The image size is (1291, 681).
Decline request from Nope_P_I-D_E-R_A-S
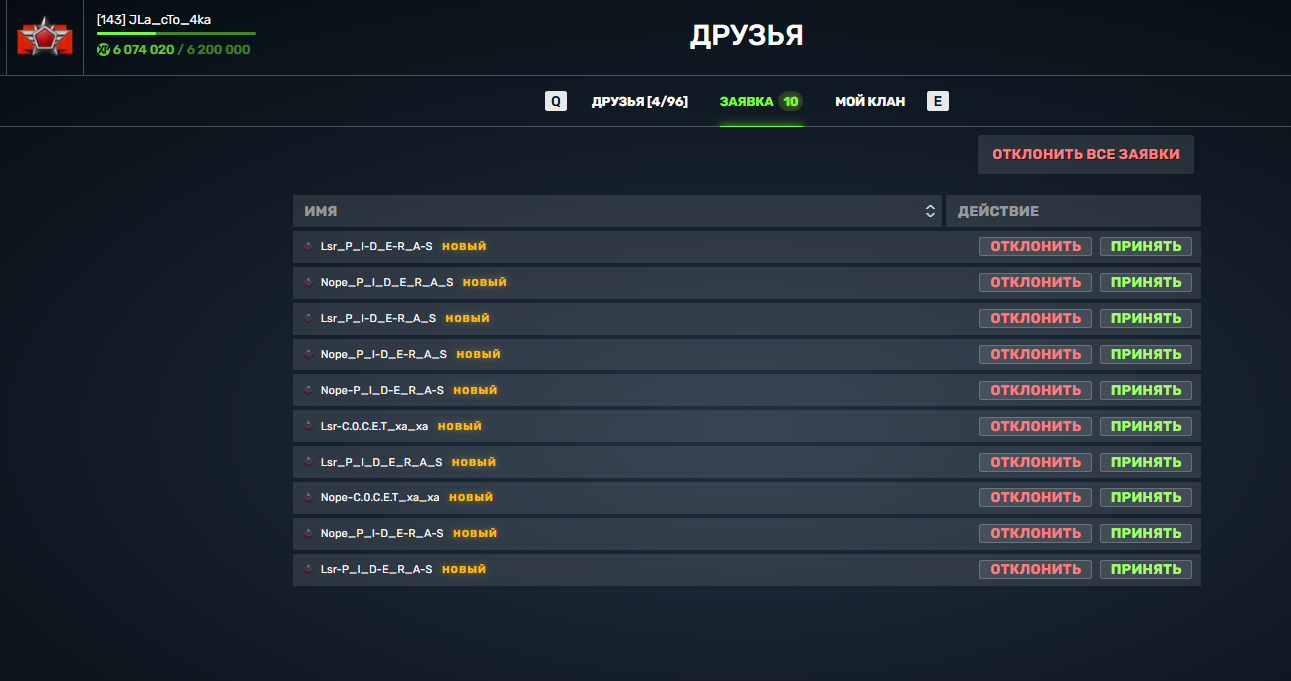1035,533
